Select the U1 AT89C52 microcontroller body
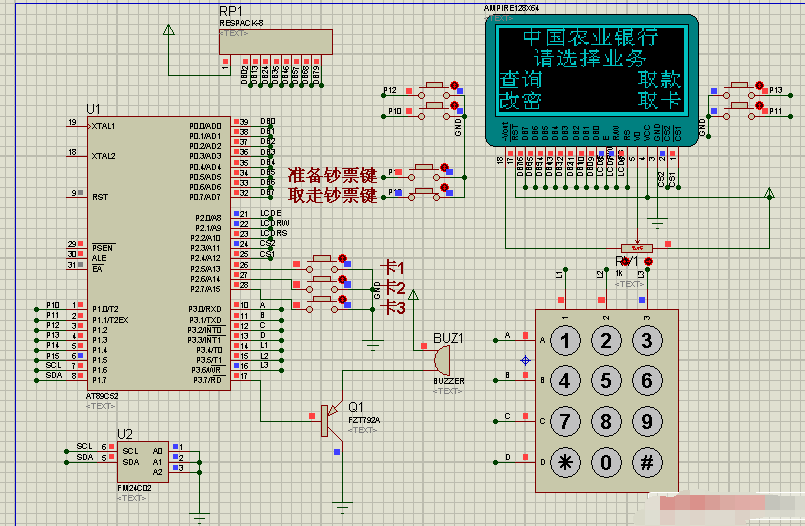 159,253
